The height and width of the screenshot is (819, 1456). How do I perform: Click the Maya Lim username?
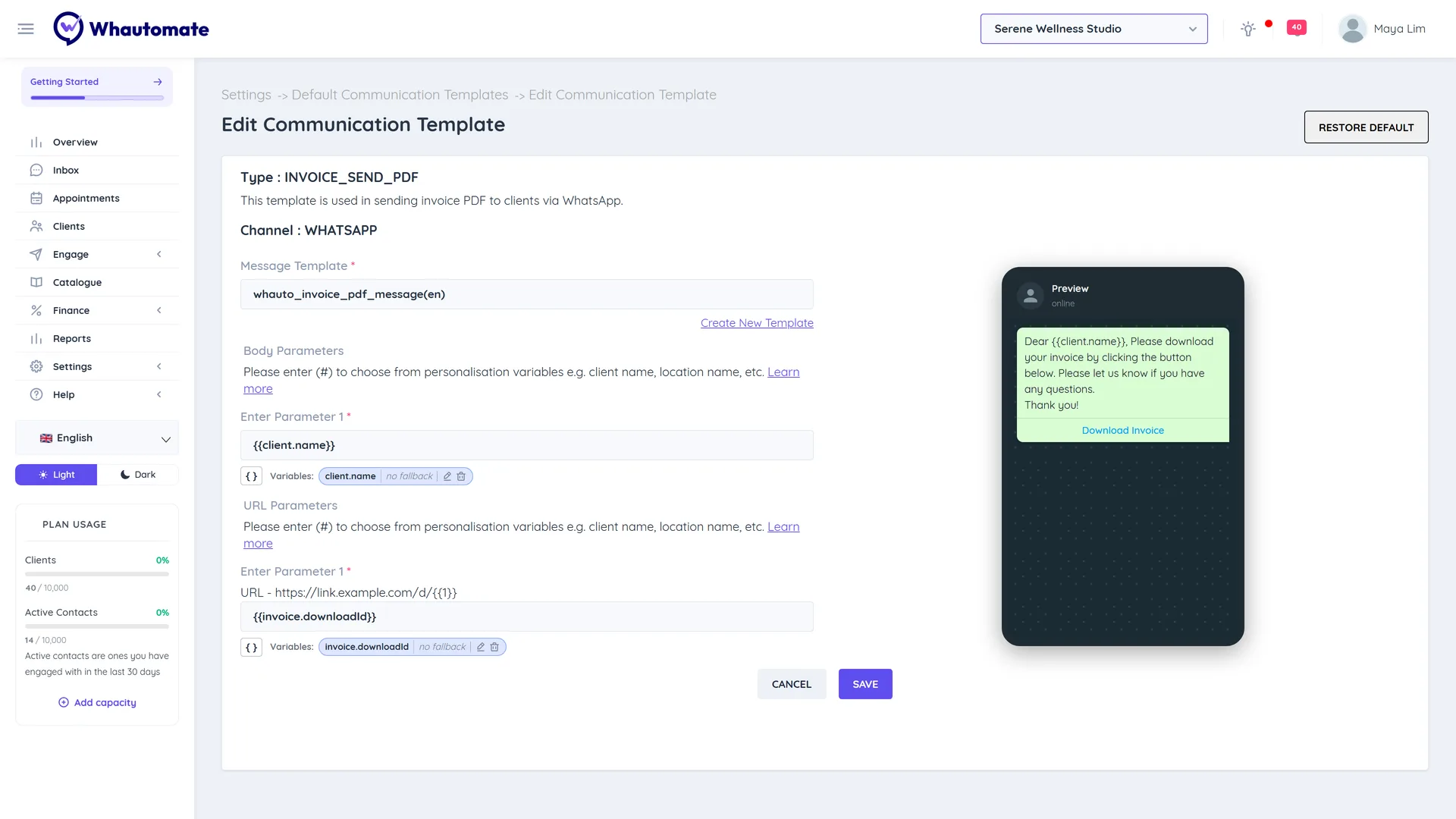[1399, 29]
